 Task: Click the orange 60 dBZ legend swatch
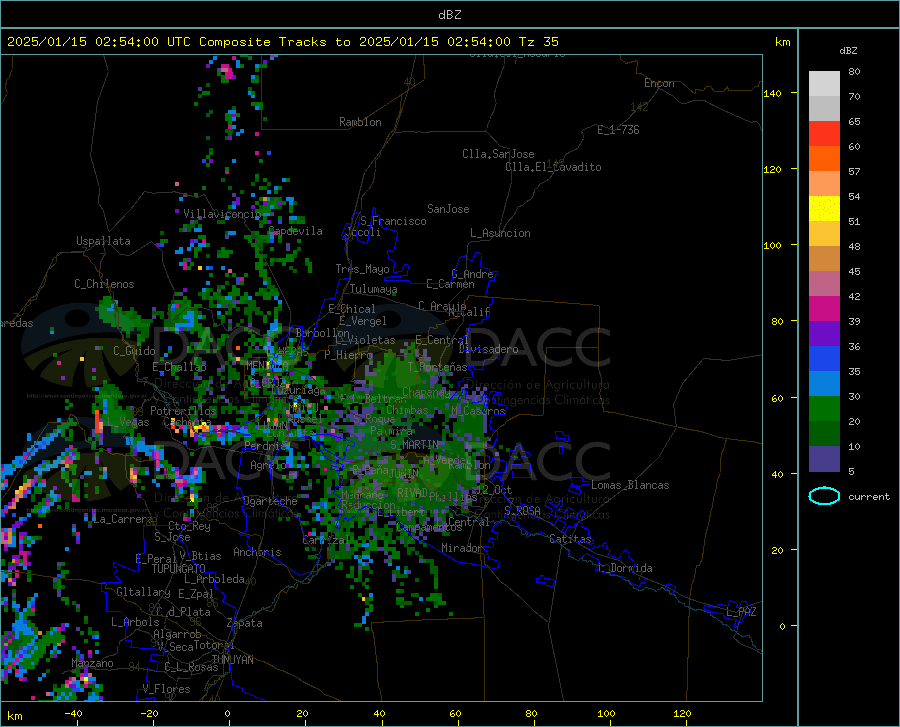click(824, 159)
